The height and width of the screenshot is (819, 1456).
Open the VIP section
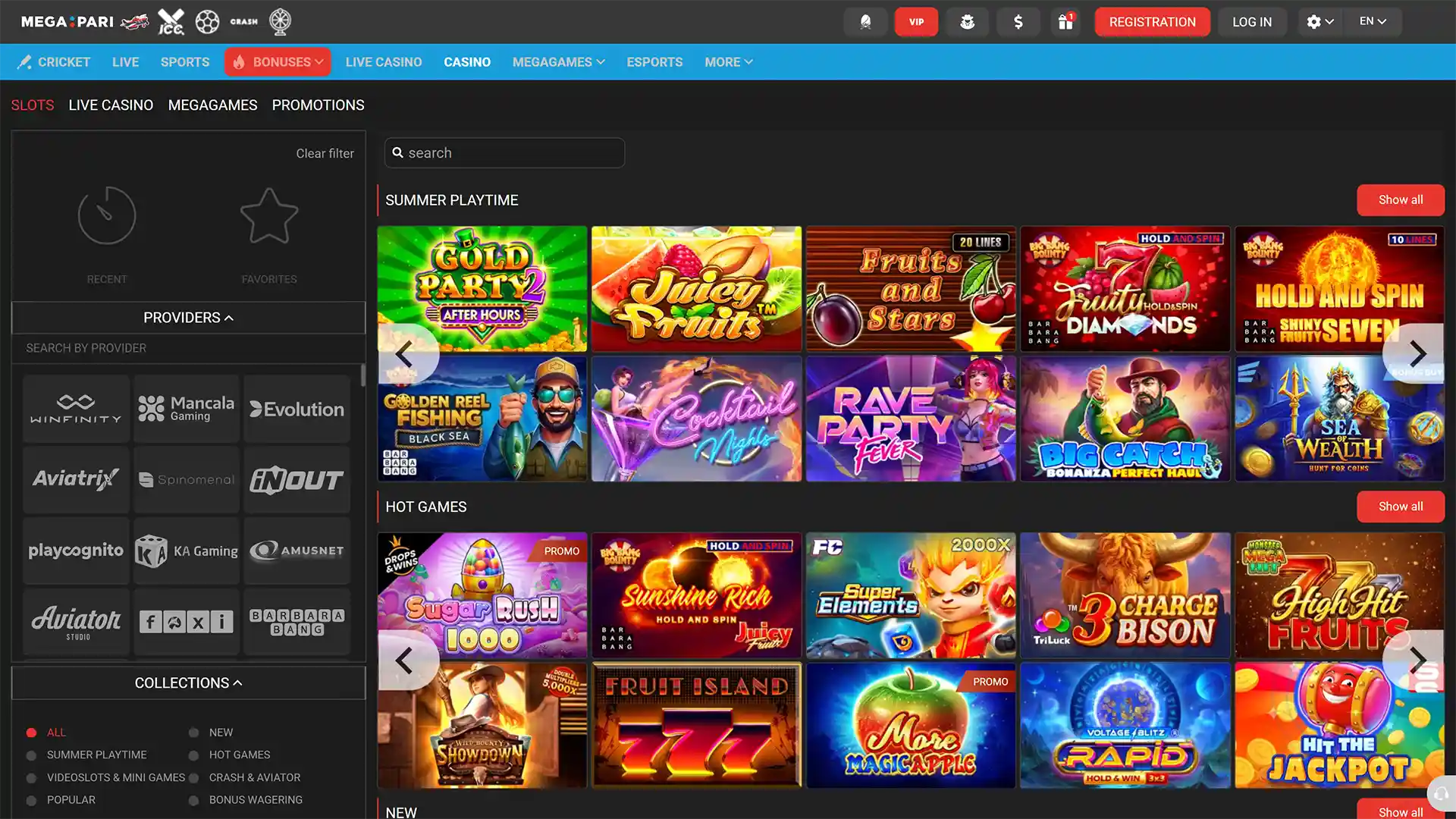coord(916,22)
